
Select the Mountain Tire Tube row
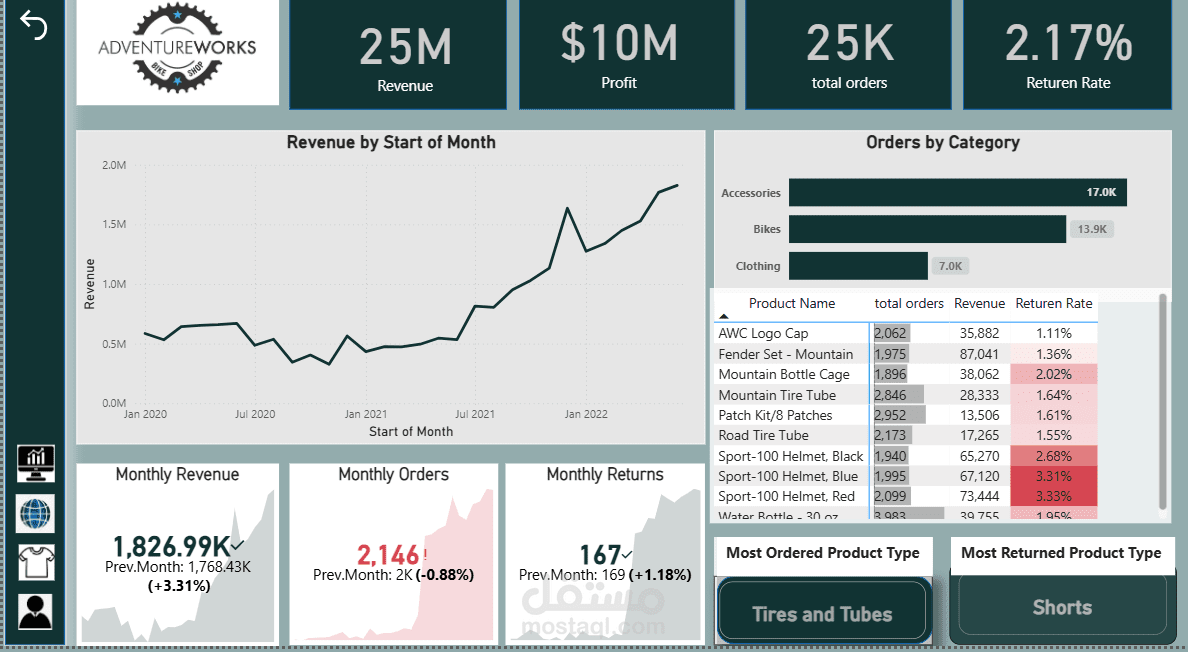click(x=905, y=395)
